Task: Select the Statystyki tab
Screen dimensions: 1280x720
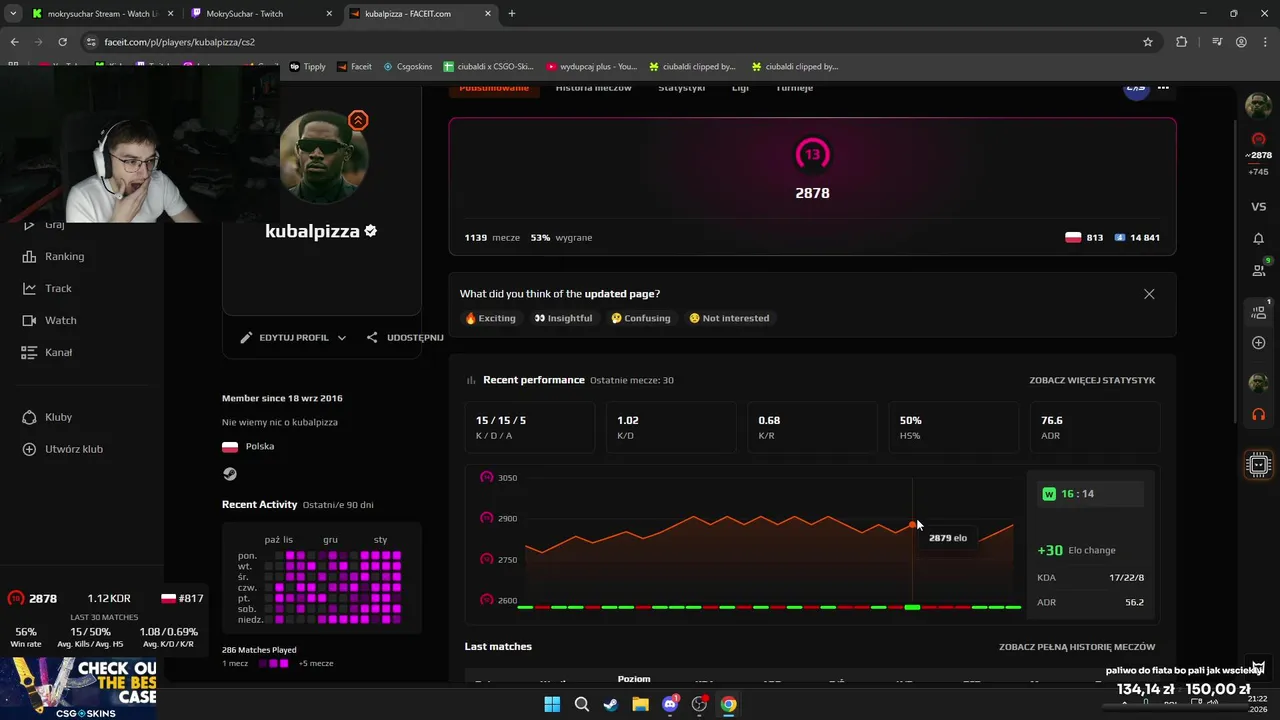Action: 681,88
